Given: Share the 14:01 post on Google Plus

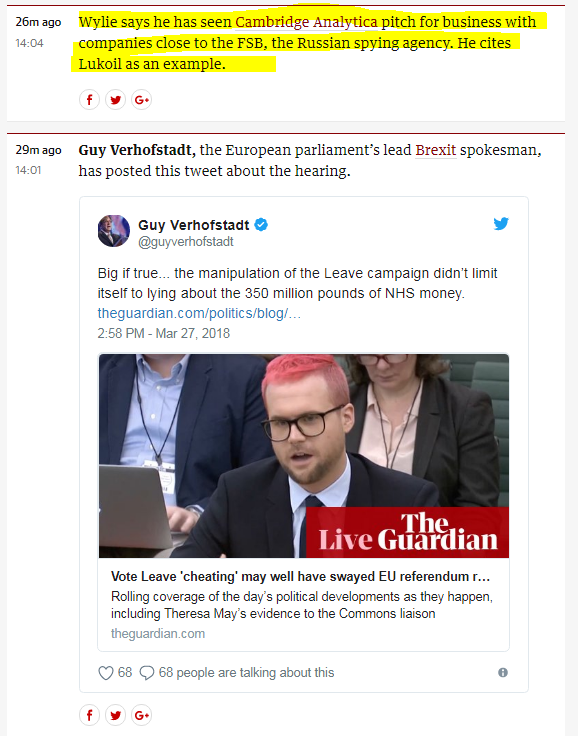Looking at the screenshot, I should pyautogui.click(x=141, y=715).
